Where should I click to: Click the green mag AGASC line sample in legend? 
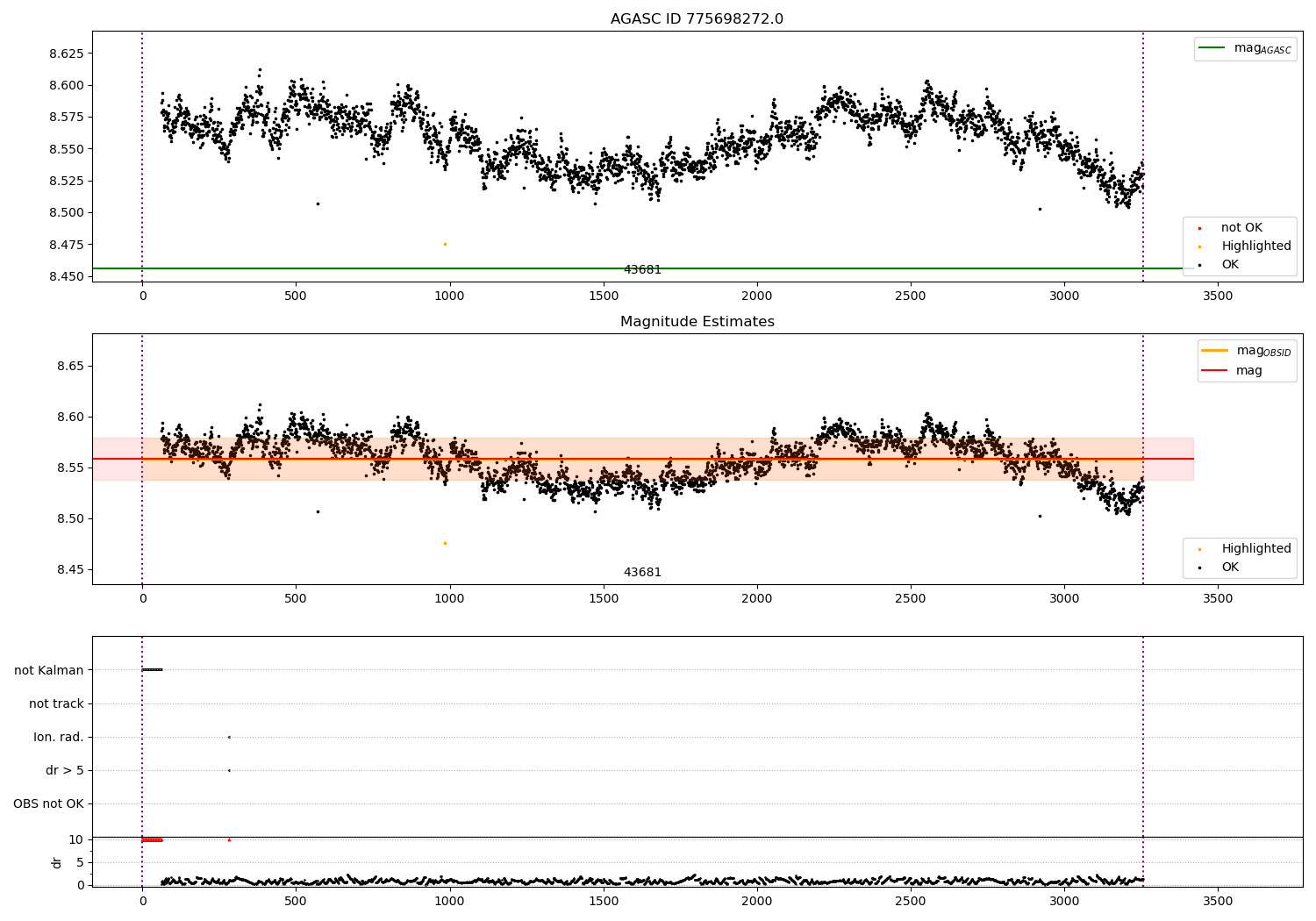point(1212,48)
